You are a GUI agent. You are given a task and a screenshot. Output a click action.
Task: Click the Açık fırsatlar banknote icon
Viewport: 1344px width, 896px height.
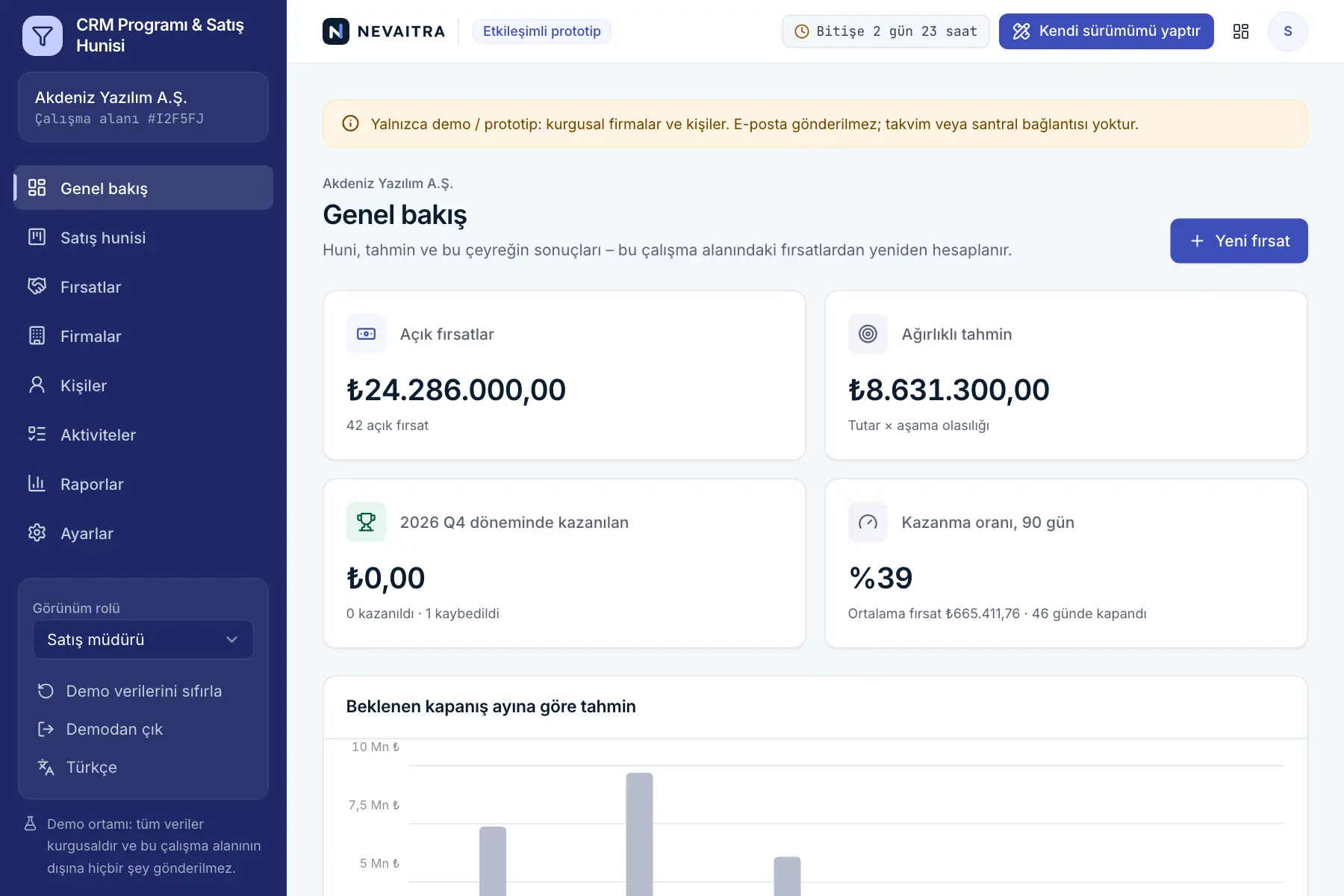(367, 334)
